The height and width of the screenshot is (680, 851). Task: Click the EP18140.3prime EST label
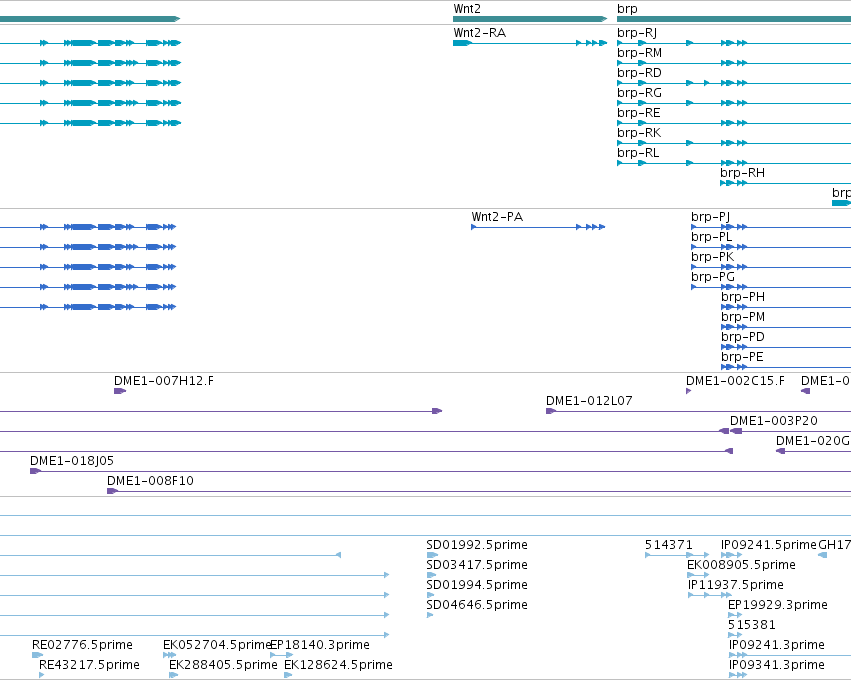[320, 645]
